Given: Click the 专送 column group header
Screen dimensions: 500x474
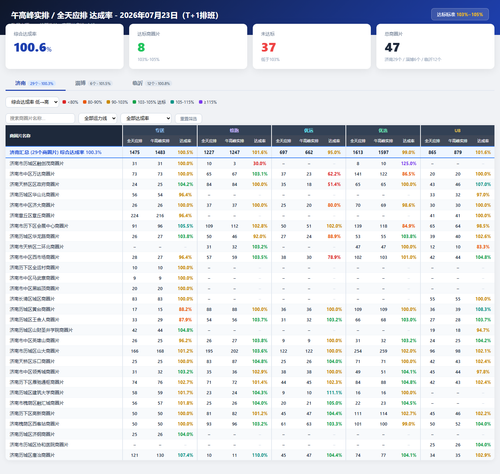Looking at the screenshot, I should [160, 131].
